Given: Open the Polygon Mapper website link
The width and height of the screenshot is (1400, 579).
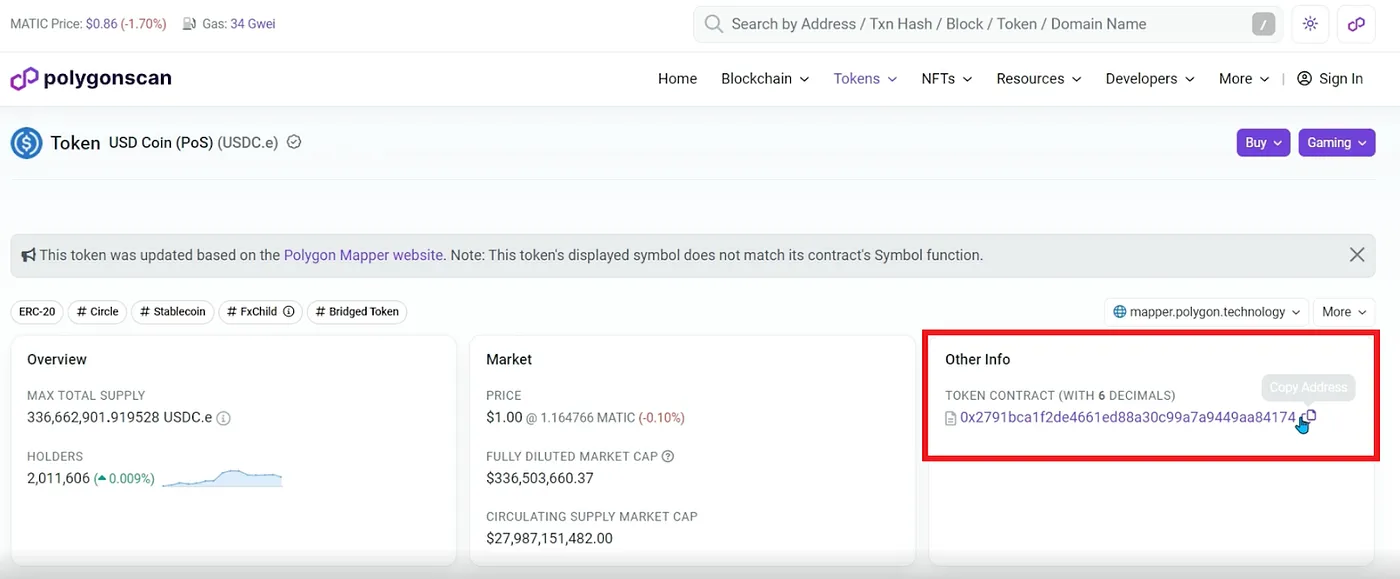Looking at the screenshot, I should (363, 255).
